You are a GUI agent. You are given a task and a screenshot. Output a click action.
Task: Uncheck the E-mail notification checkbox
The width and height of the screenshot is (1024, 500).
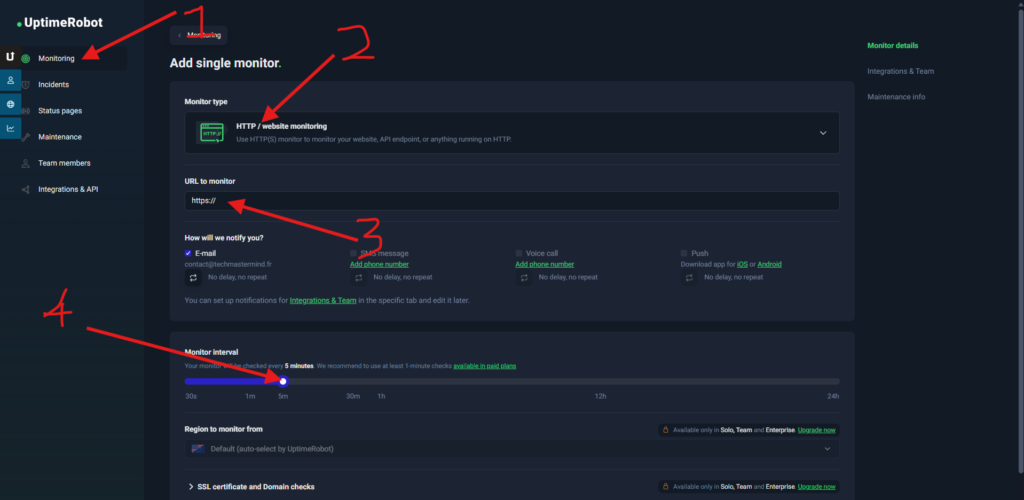click(189, 254)
